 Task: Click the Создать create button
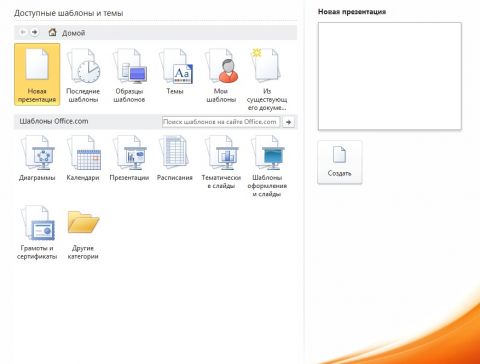point(339,162)
